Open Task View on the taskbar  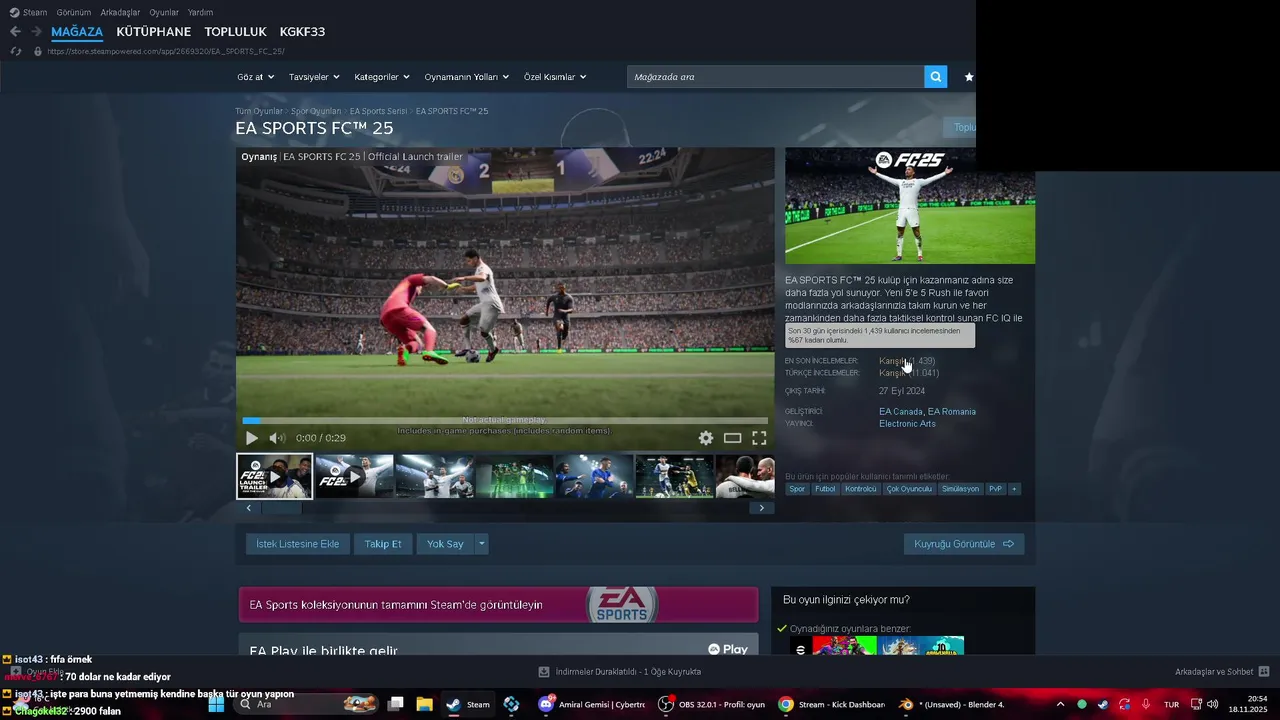tap(395, 704)
